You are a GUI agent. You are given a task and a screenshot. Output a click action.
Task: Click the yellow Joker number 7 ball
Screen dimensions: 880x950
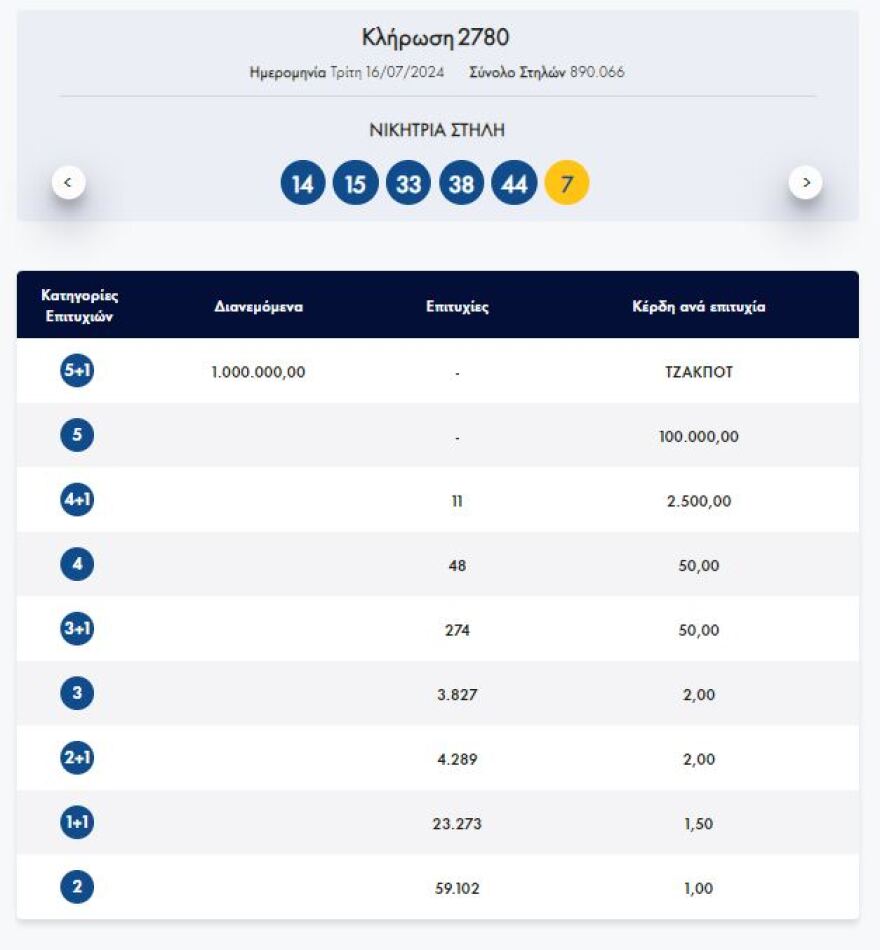(567, 184)
